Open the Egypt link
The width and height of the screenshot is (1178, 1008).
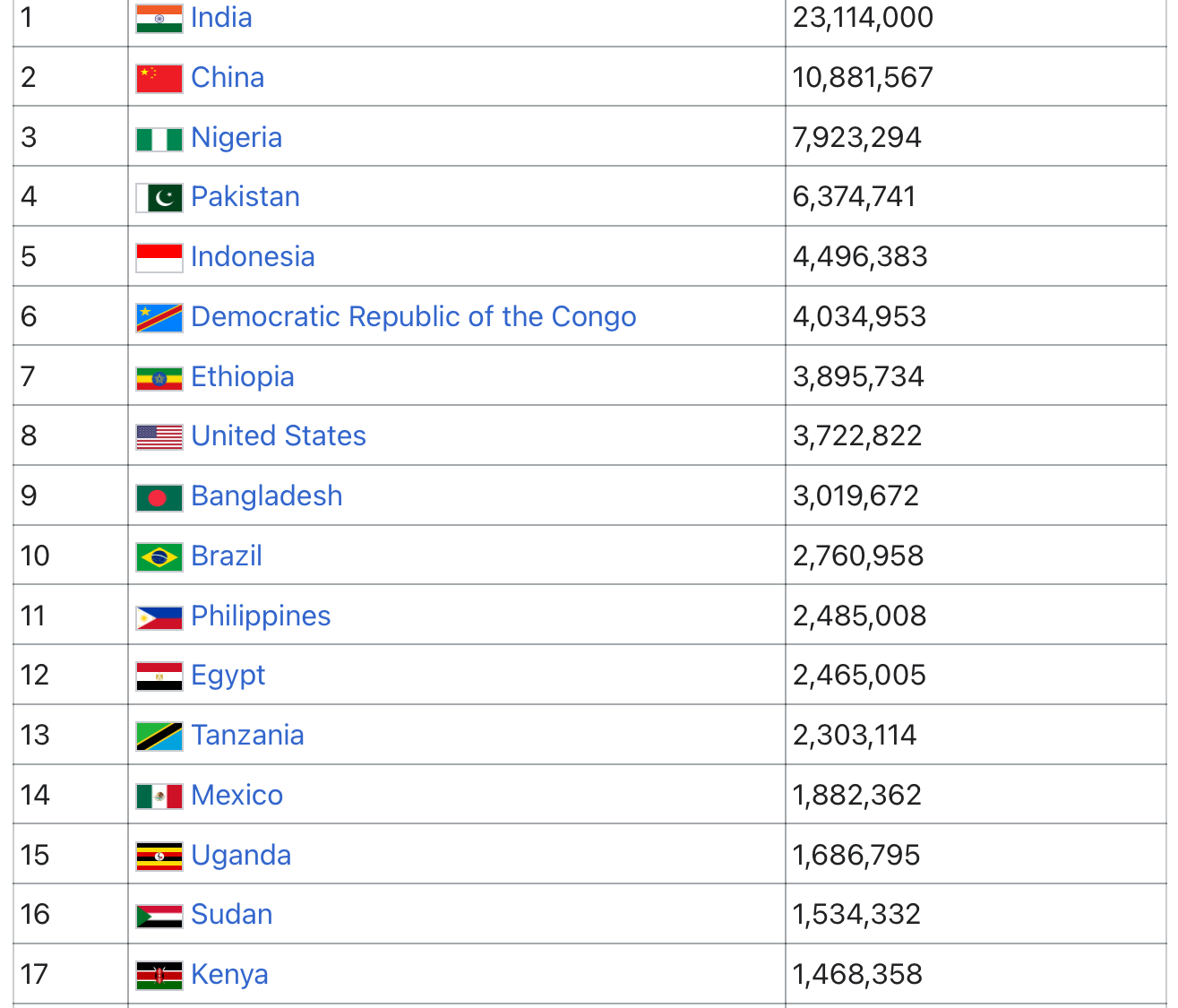(228, 676)
